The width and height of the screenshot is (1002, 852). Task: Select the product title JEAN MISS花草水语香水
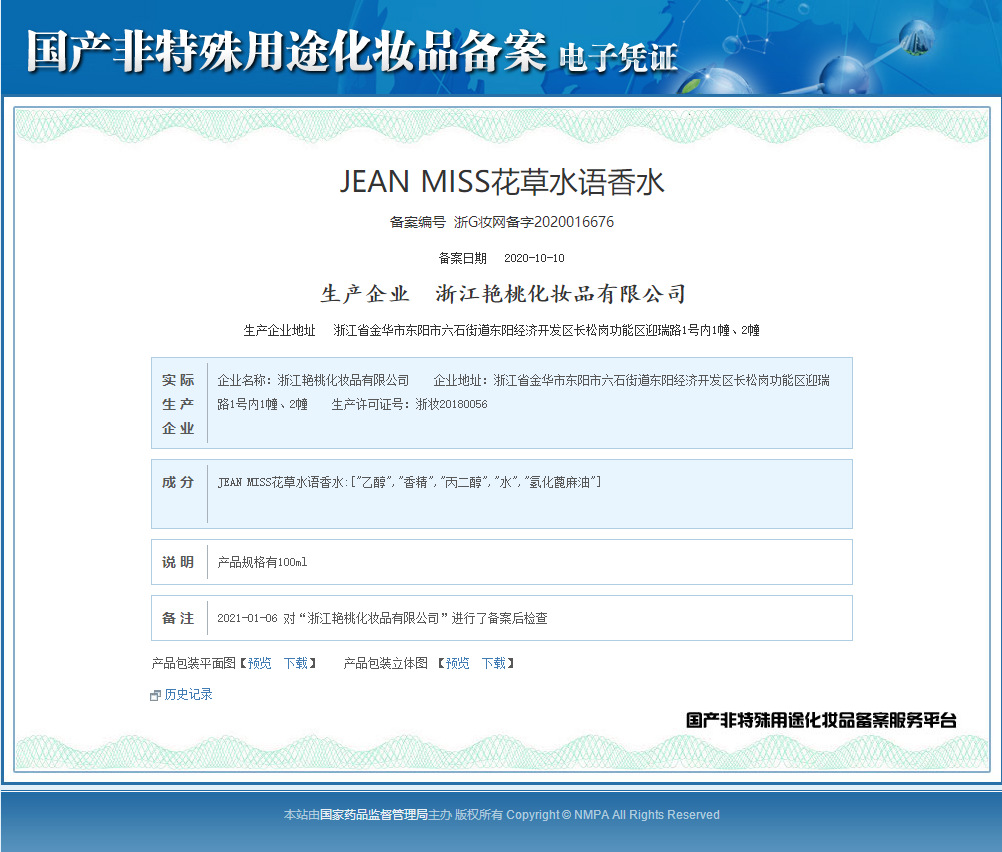click(502, 182)
